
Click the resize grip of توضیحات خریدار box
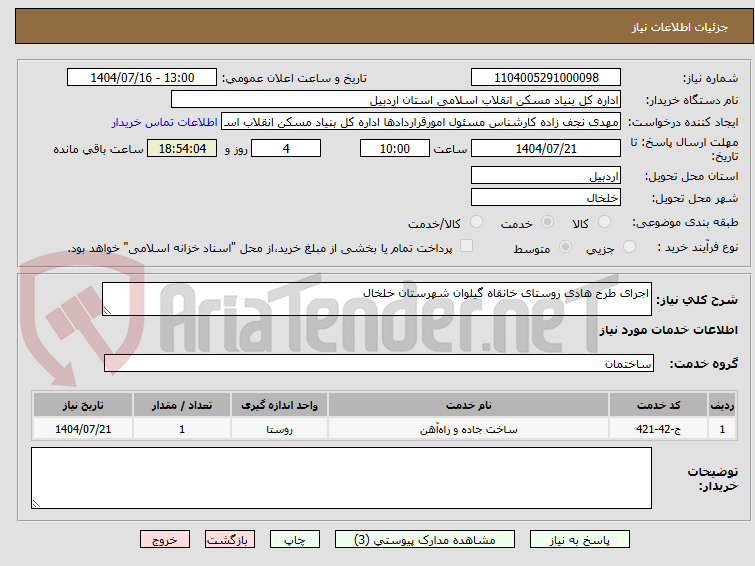pyautogui.click(x=36, y=504)
